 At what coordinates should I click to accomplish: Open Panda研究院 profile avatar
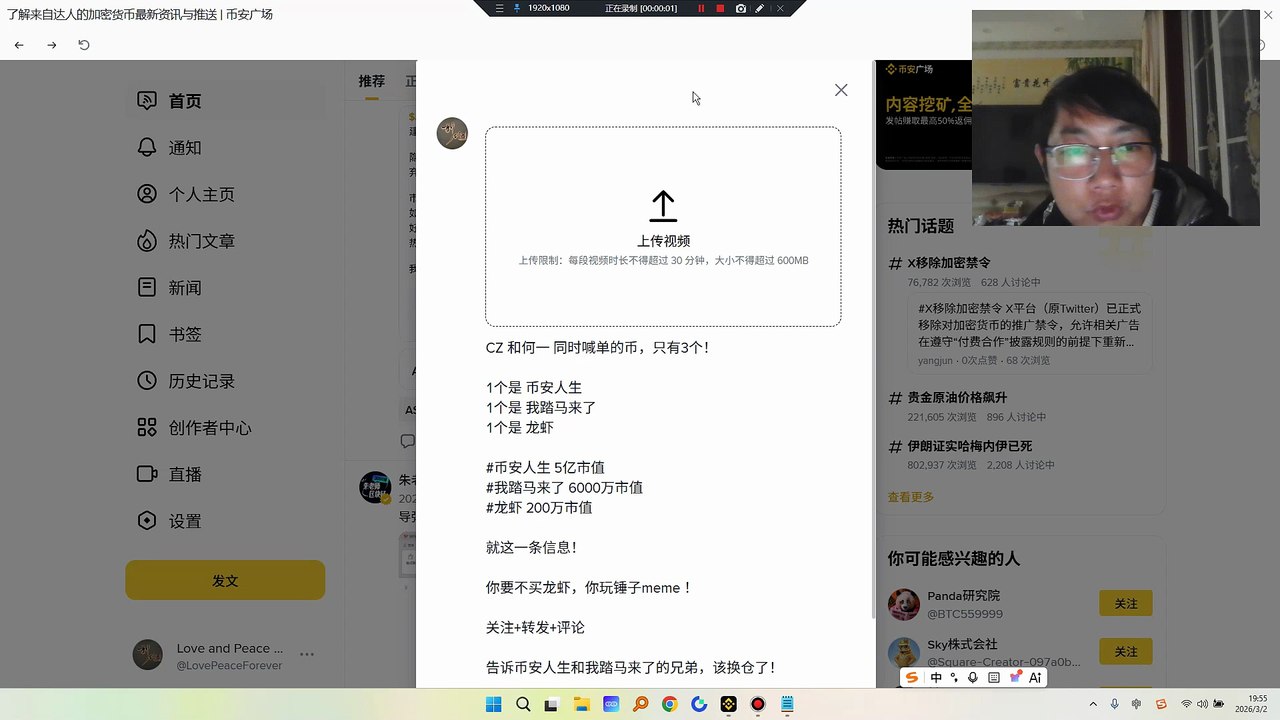tap(904, 604)
